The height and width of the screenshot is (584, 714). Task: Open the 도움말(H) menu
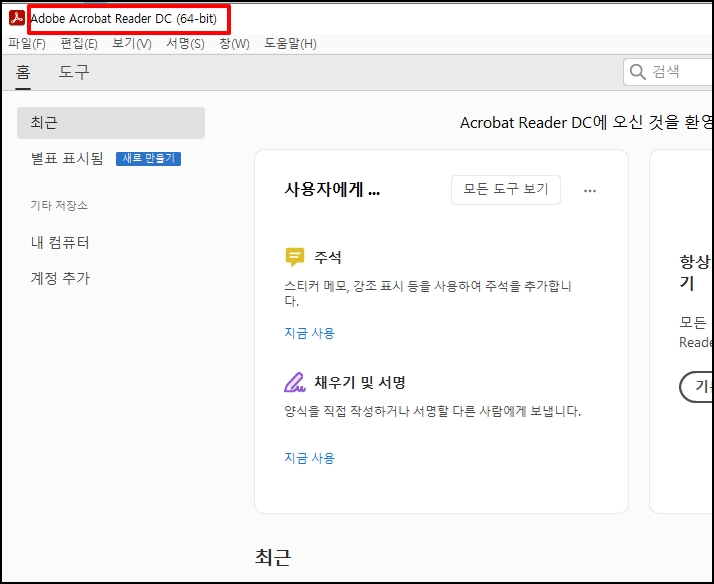click(290, 44)
